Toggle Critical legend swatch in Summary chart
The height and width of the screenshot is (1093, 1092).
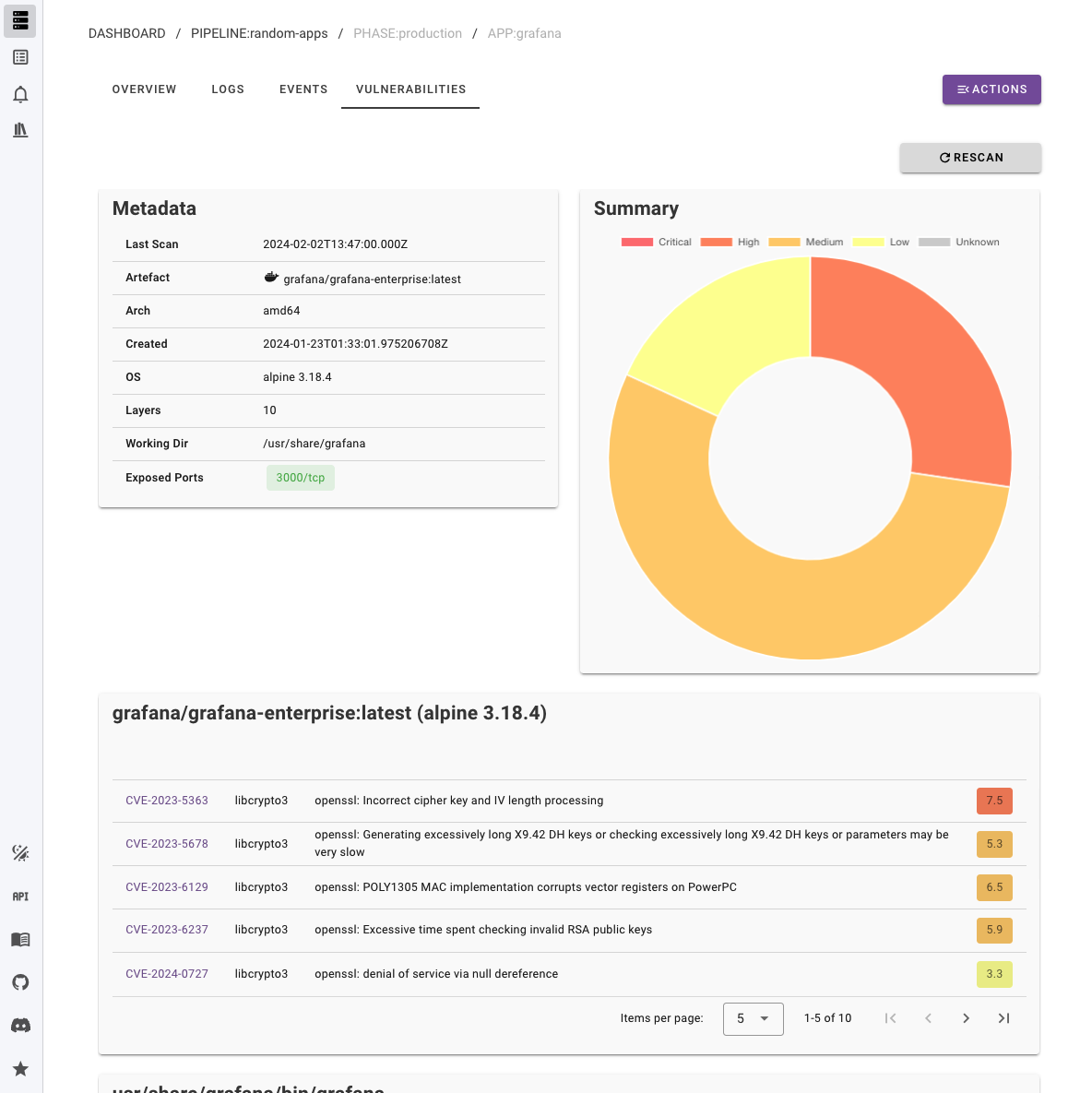637,242
